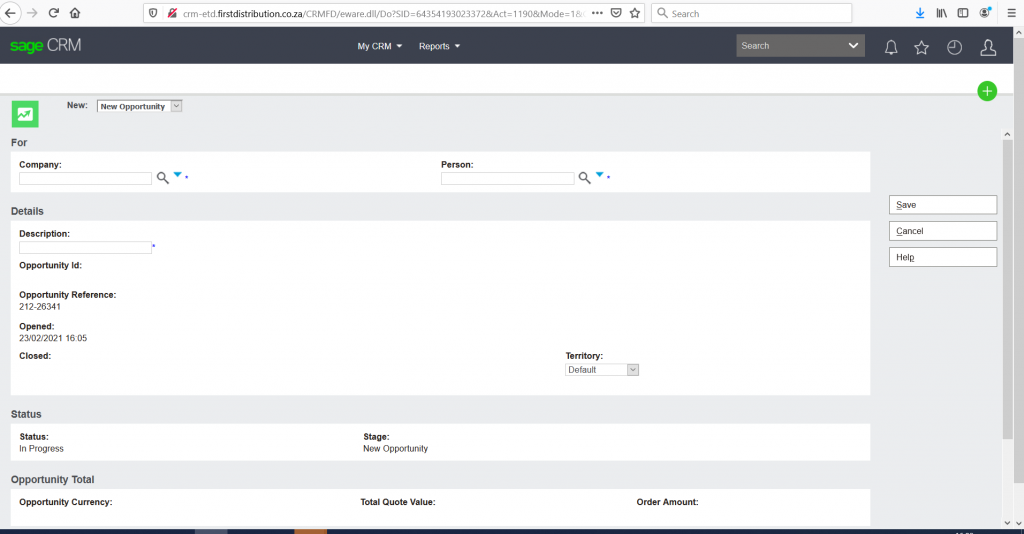Open favorites star in CRM header
The width and height of the screenshot is (1024, 534).
(922, 47)
